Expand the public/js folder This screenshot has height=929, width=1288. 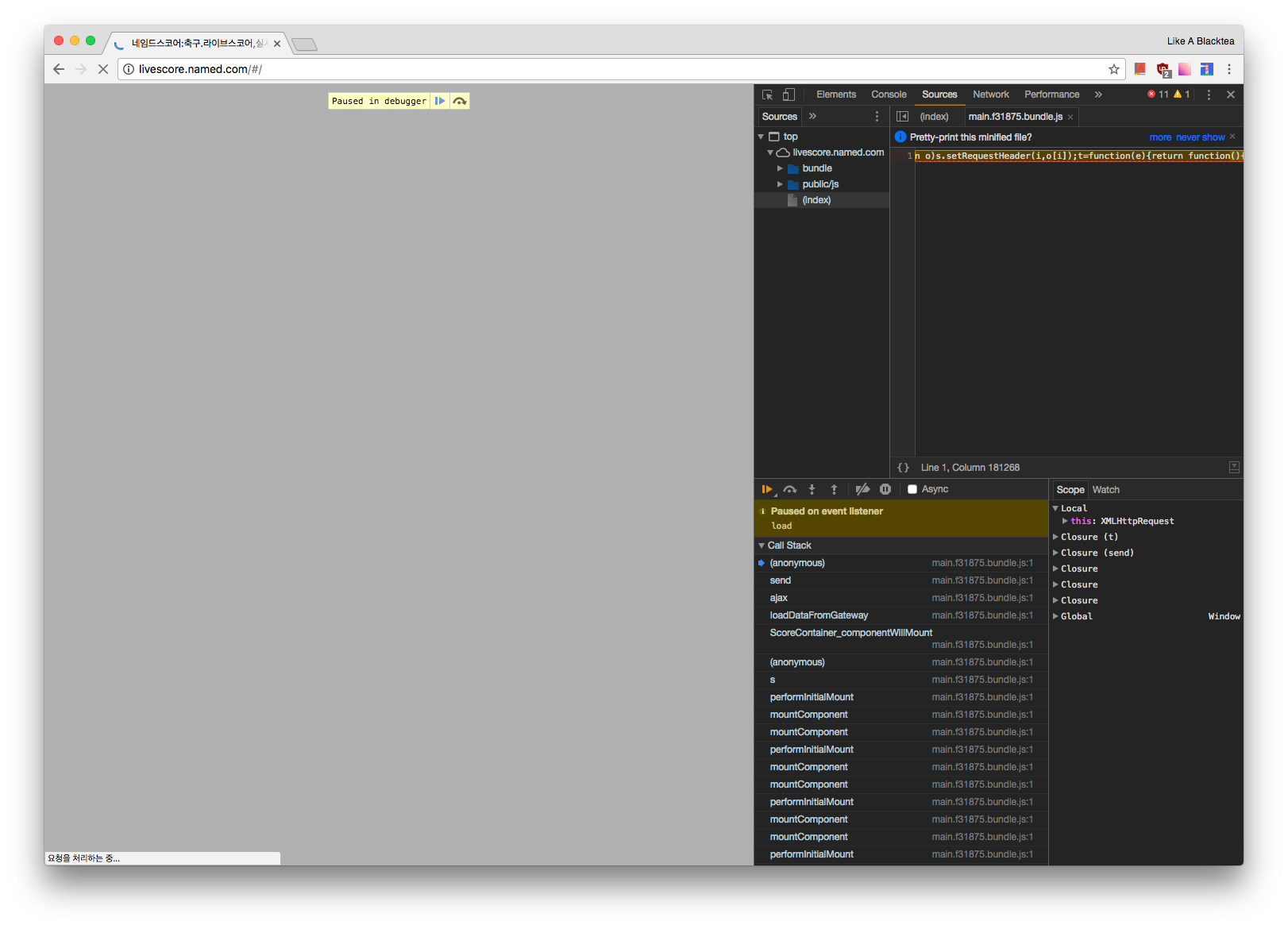[780, 184]
